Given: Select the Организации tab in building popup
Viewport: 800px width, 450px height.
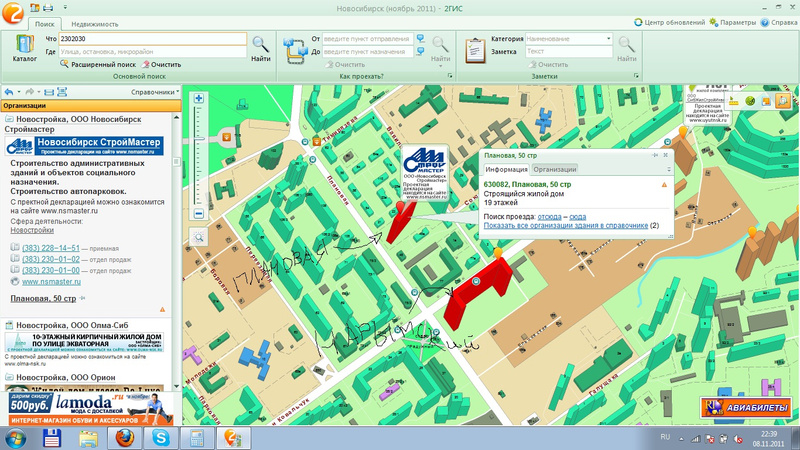Looking at the screenshot, I should click(554, 170).
